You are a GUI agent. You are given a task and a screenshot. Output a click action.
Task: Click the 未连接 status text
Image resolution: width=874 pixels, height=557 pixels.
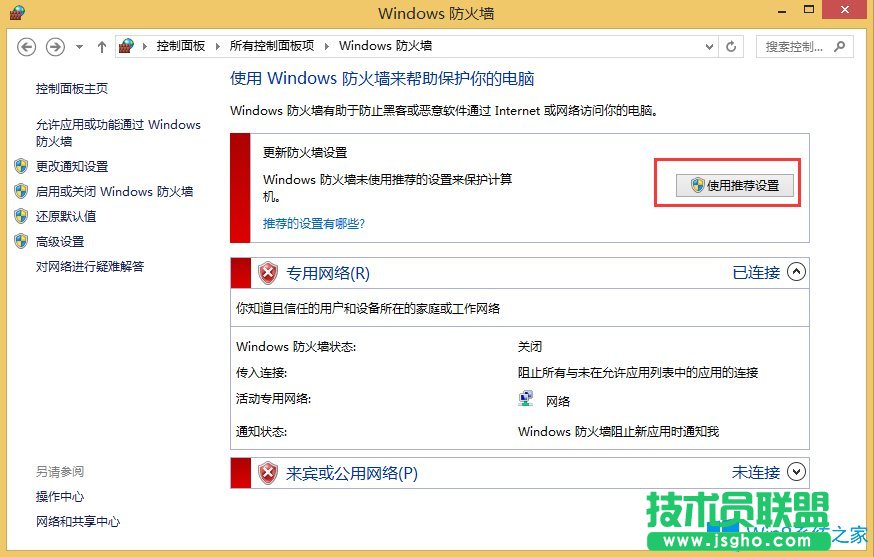756,473
